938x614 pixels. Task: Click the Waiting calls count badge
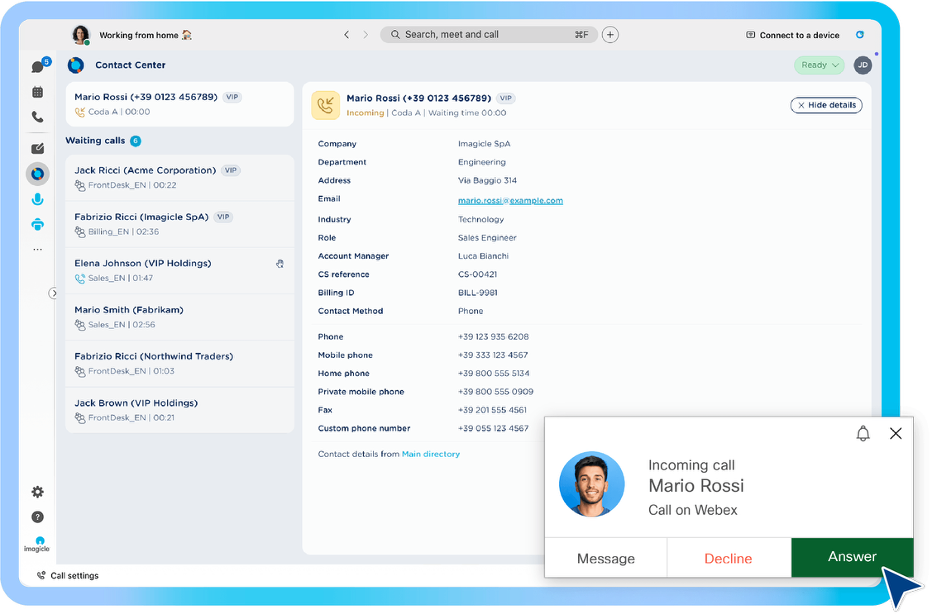tap(136, 141)
